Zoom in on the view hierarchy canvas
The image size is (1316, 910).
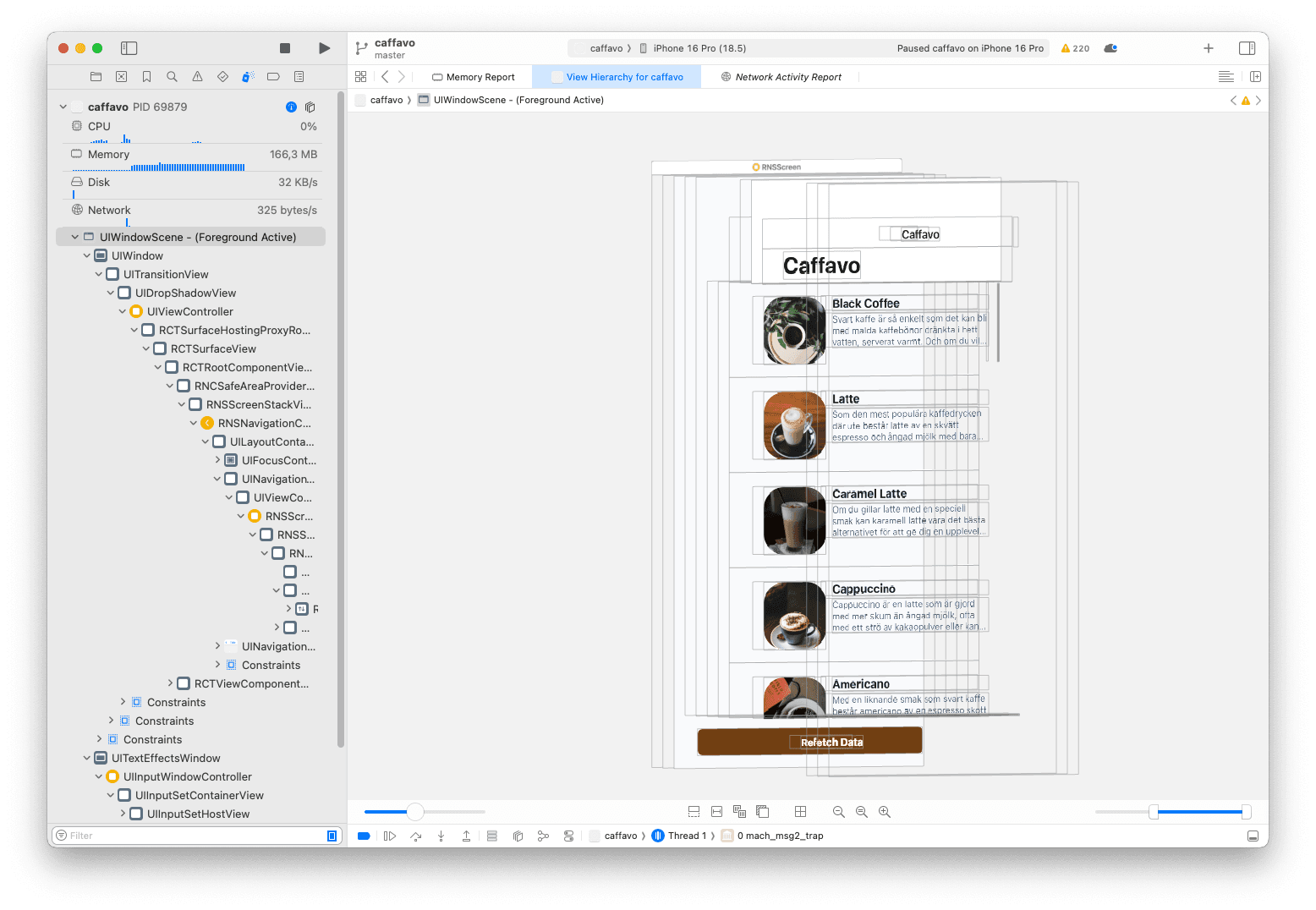point(885,812)
